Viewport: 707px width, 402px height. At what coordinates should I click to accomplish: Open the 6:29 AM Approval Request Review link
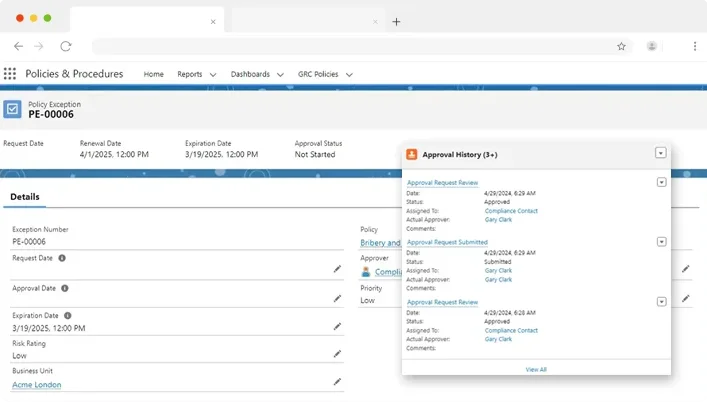tap(442, 183)
